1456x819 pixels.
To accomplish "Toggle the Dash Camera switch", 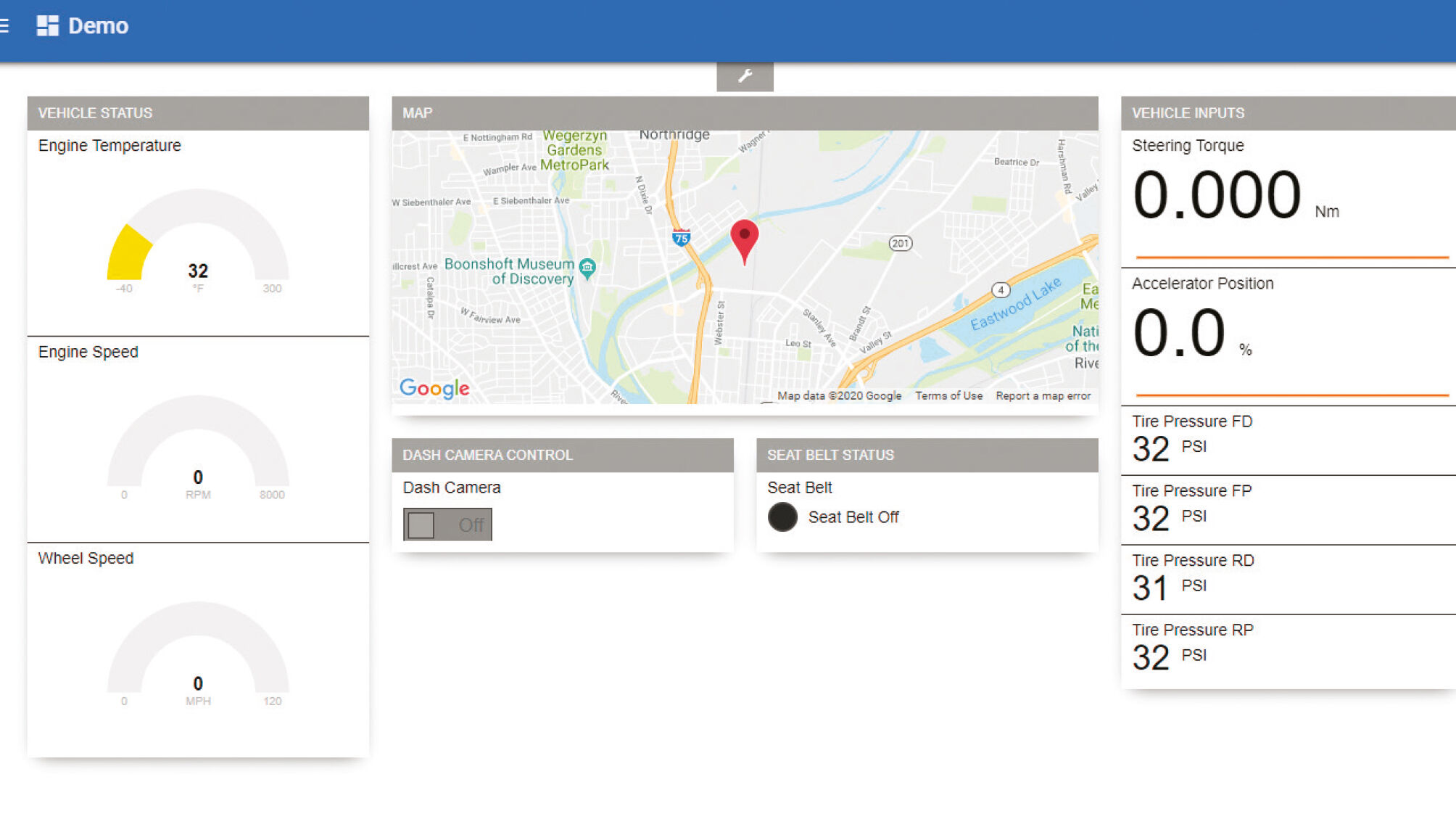I will 447,524.
